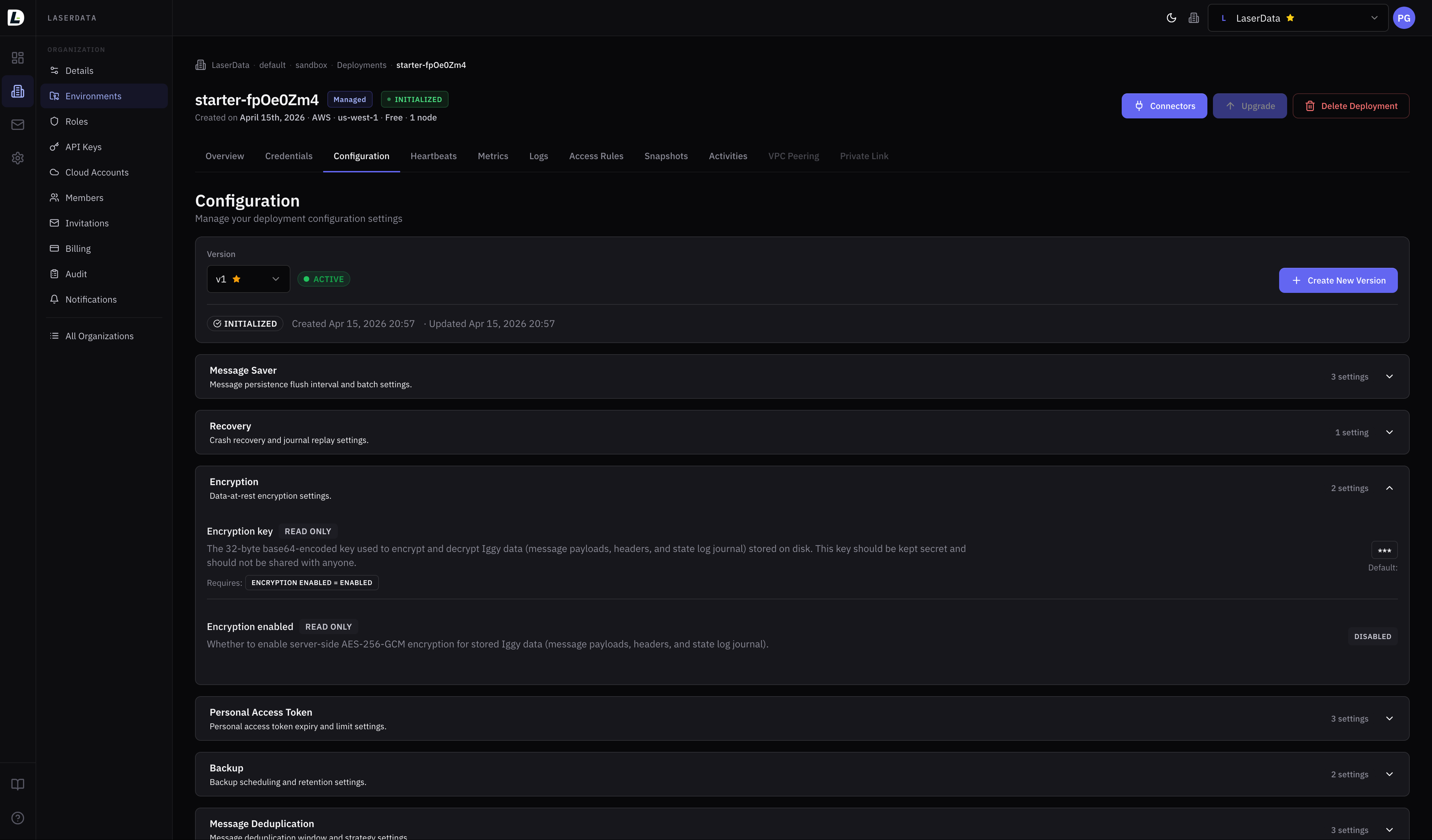The width and height of the screenshot is (1432, 840).
Task: Click the LaserData logo in the top left corner
Action: point(15,18)
